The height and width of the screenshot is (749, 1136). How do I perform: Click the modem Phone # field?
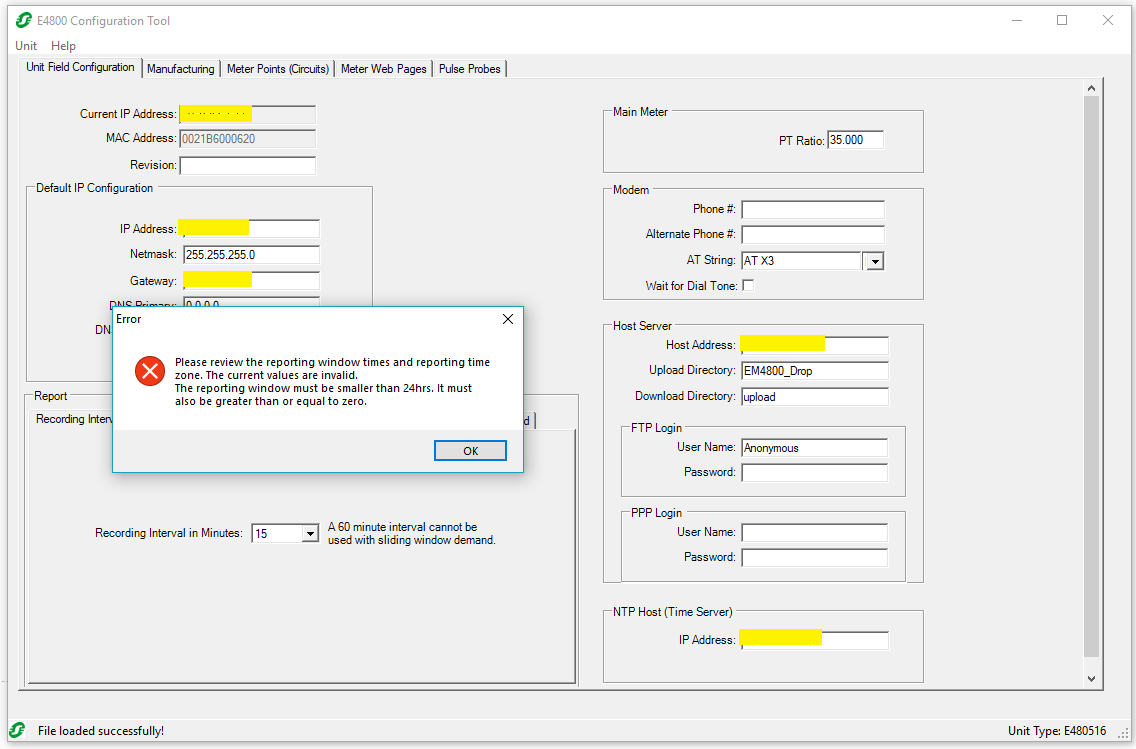tap(813, 209)
